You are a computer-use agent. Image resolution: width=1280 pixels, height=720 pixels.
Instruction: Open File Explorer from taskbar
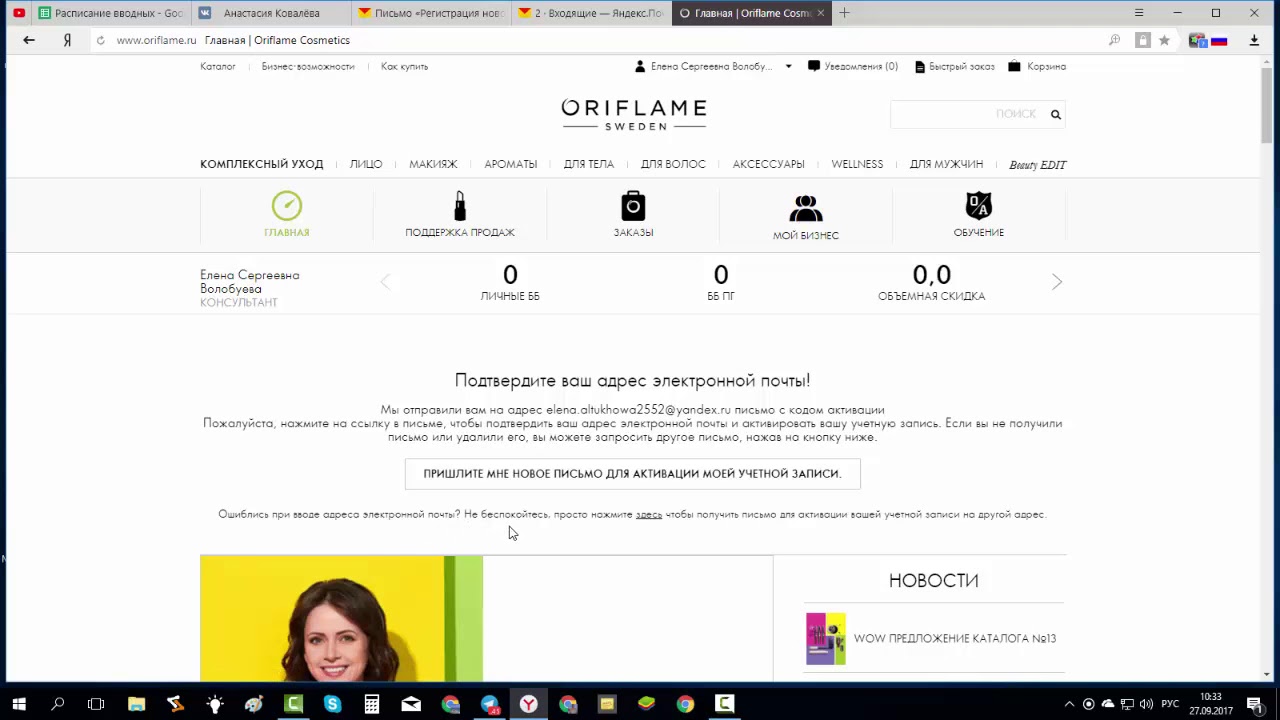(x=136, y=704)
